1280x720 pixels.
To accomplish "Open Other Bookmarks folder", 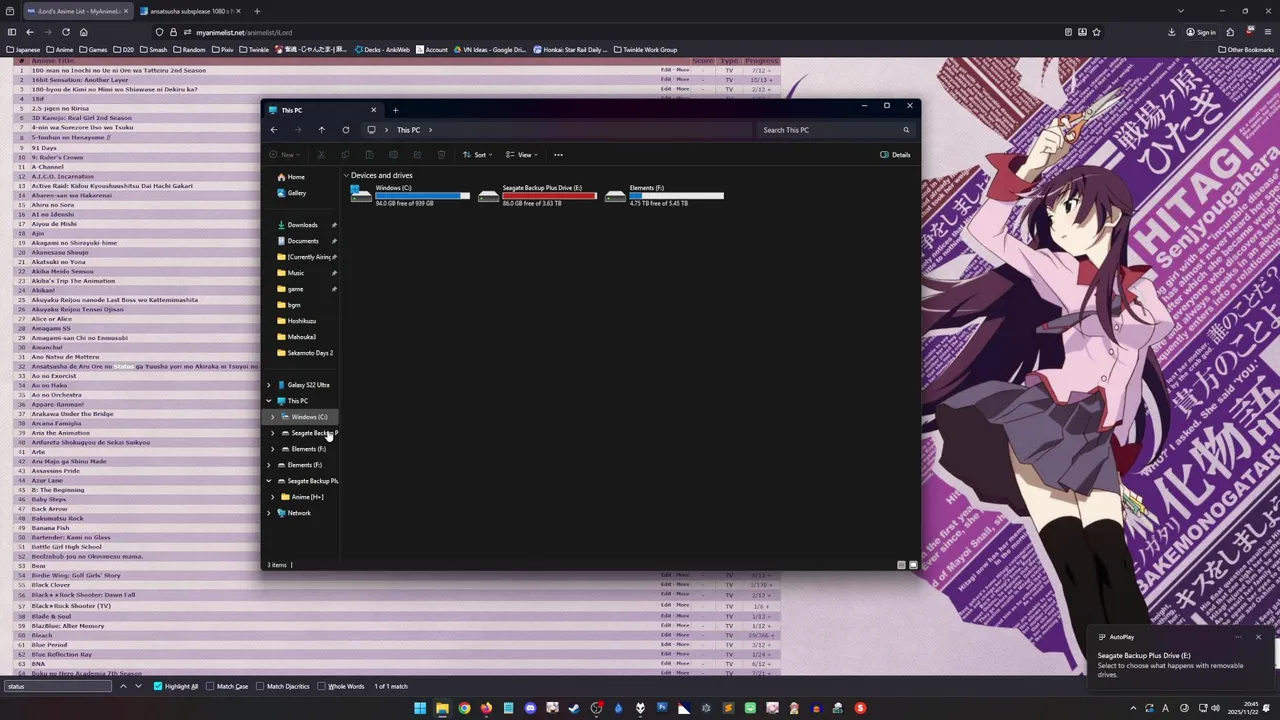I will coord(1245,49).
